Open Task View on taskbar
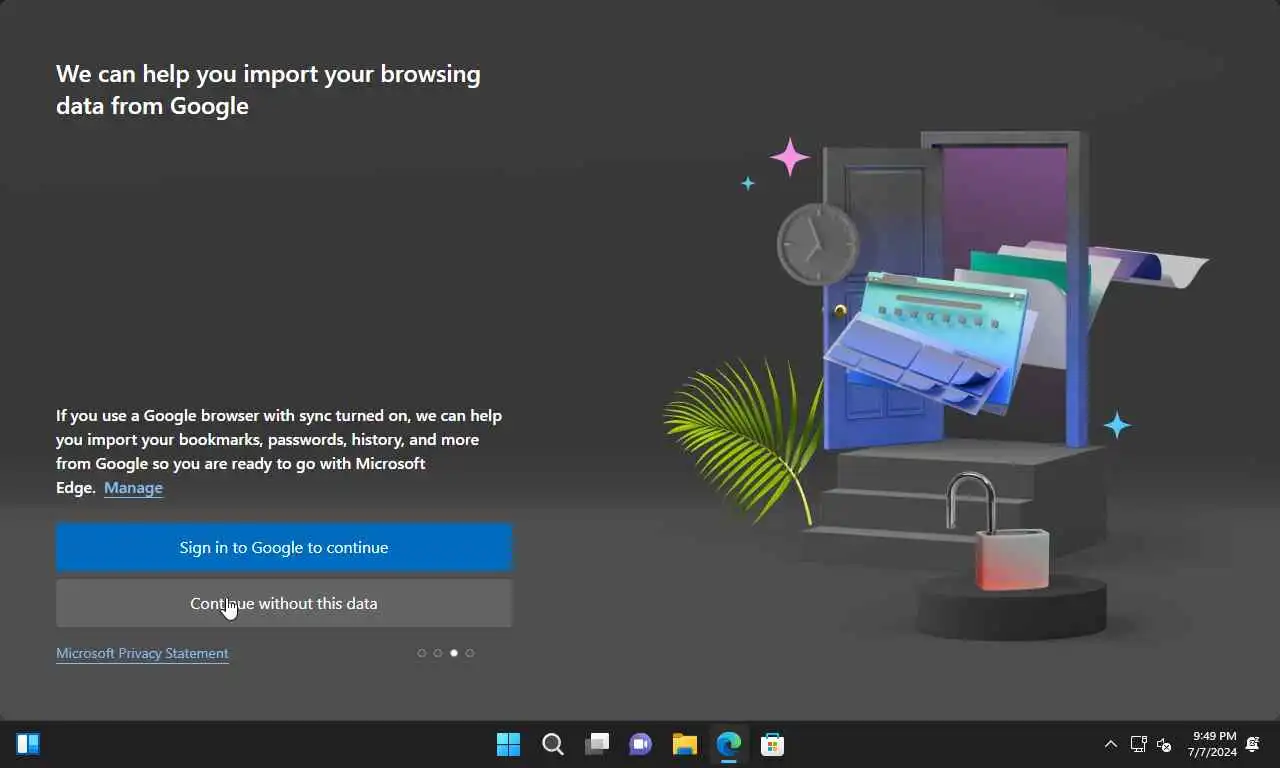Viewport: 1280px width, 768px height. [x=597, y=744]
